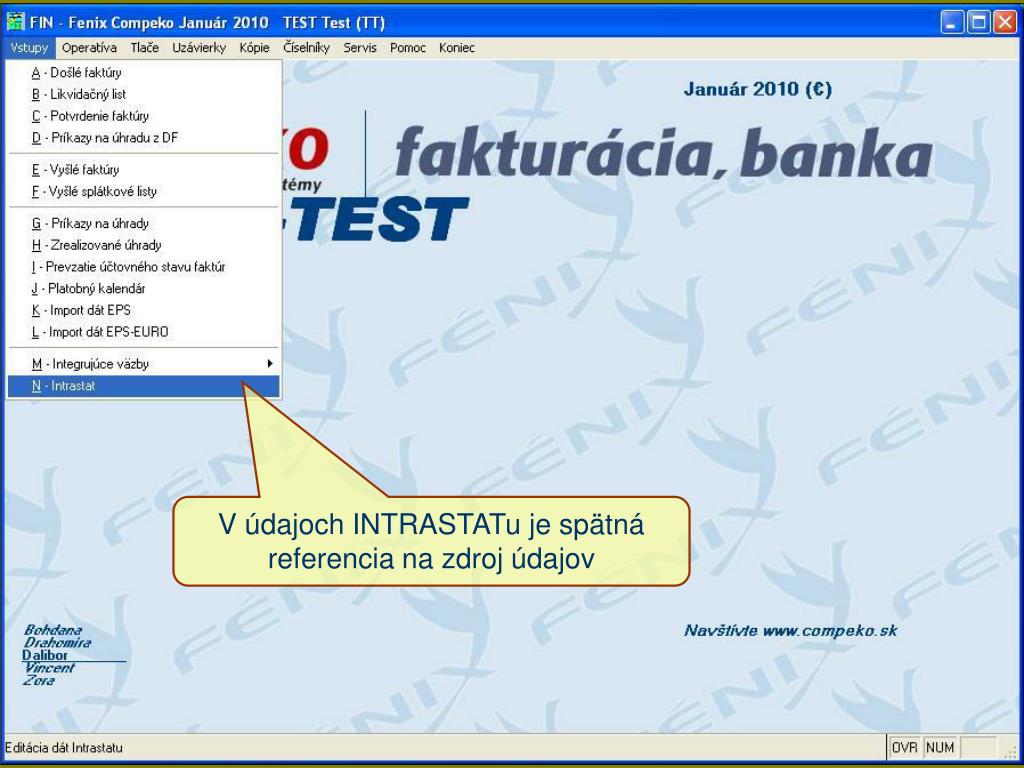Open J - Platobný kalendár
Image resolution: width=1024 pixels, height=768 pixels.
click(144, 288)
